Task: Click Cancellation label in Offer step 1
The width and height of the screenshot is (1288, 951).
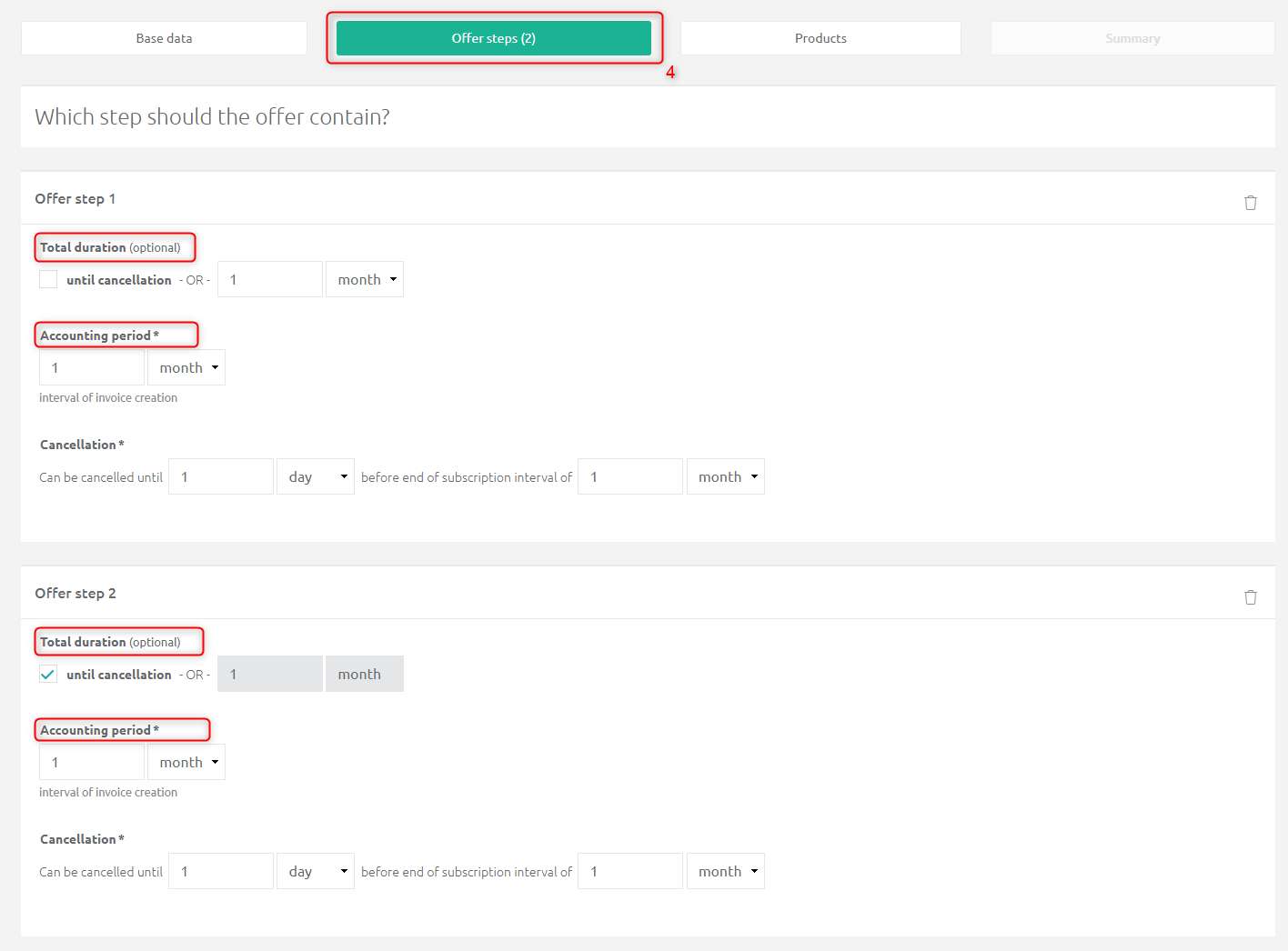Action: [x=82, y=445]
